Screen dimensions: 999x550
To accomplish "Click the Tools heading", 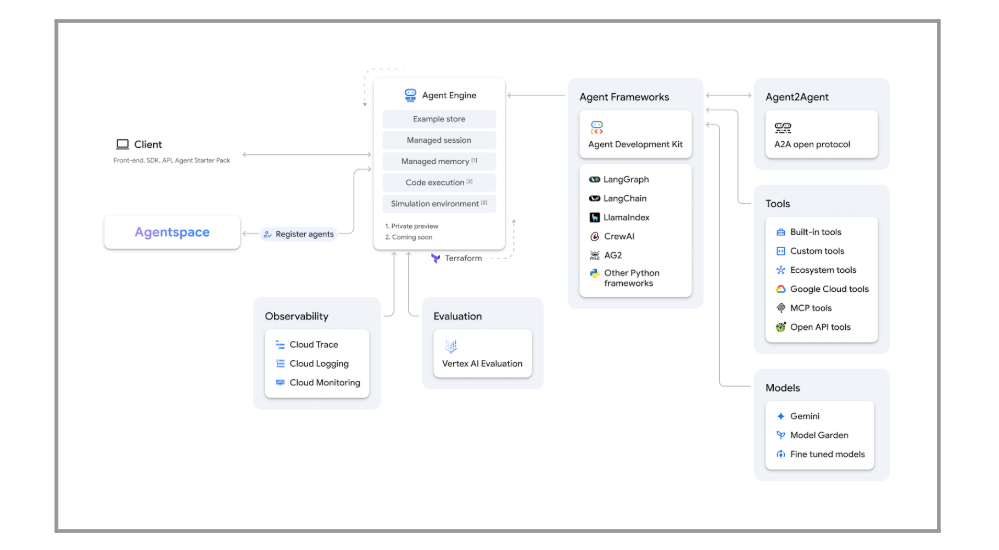I will (778, 204).
